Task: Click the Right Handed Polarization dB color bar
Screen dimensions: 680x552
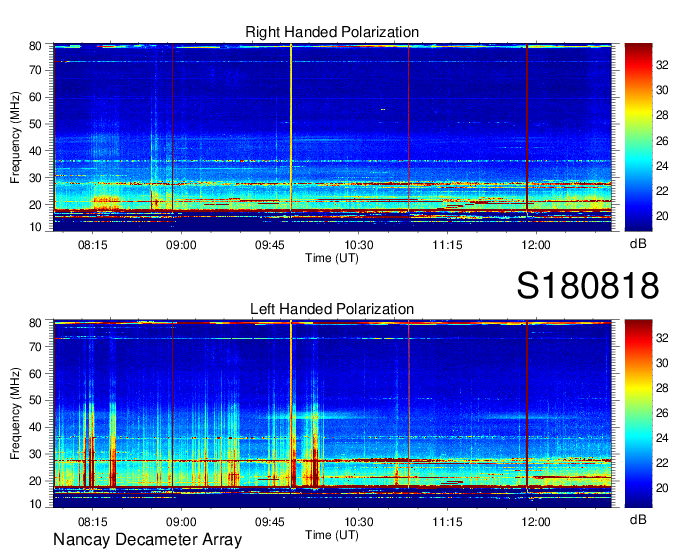Action: 638,137
